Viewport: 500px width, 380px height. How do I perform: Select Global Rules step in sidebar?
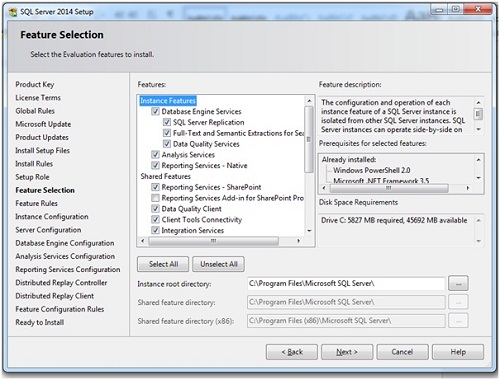point(35,111)
